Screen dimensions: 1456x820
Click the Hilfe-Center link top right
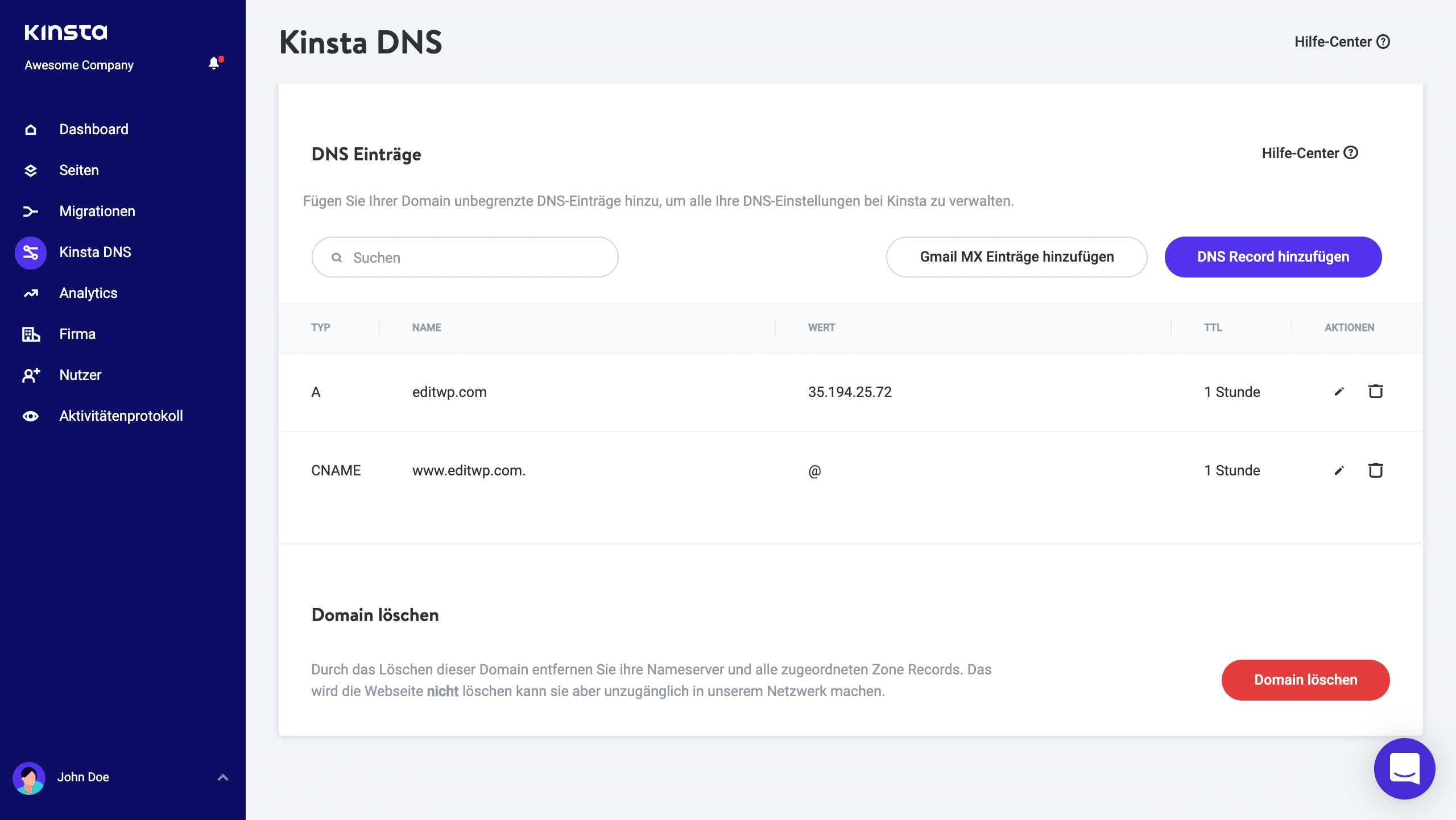pyautogui.click(x=1340, y=41)
